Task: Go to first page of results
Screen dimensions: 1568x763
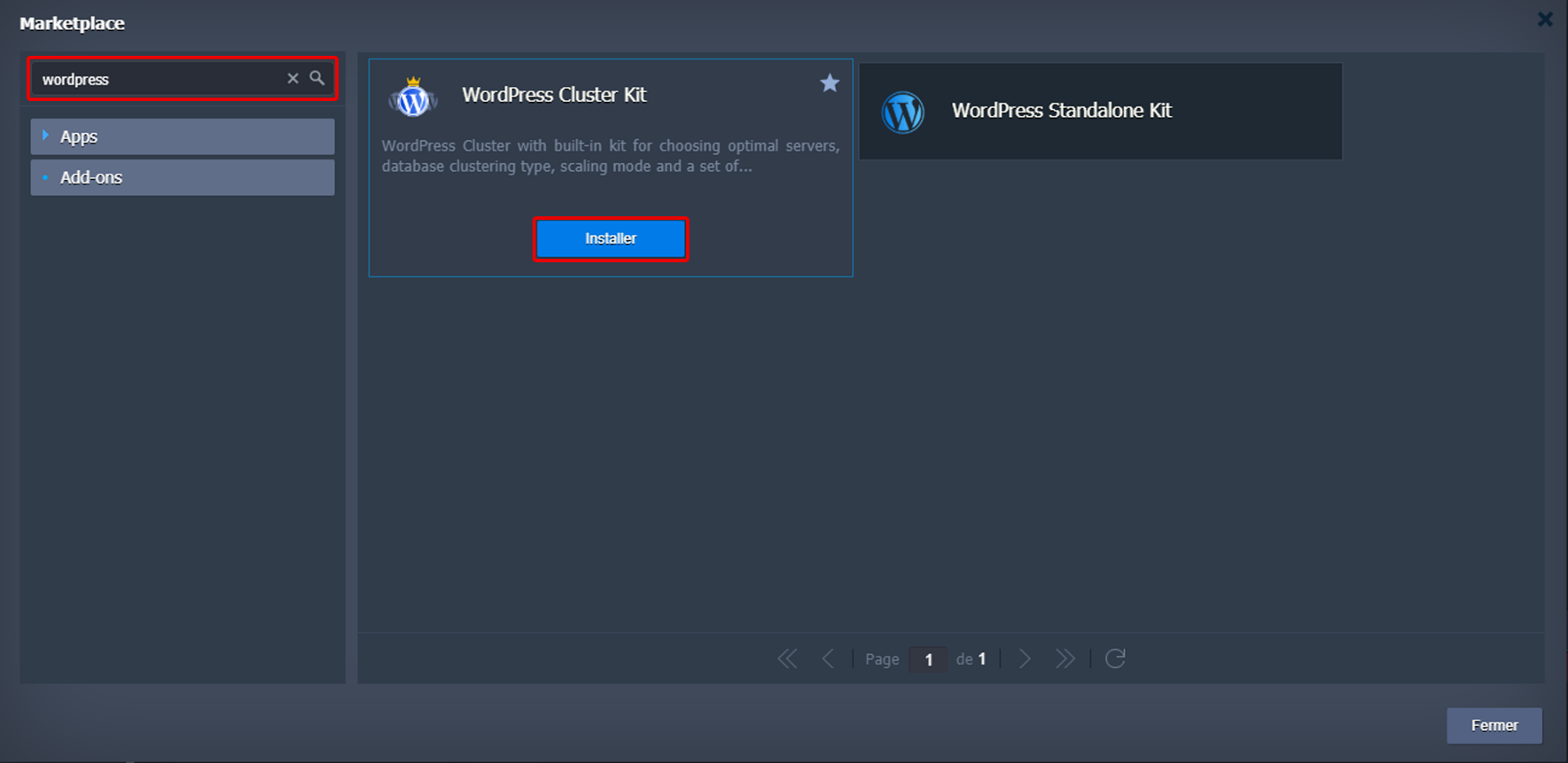Action: pos(787,658)
